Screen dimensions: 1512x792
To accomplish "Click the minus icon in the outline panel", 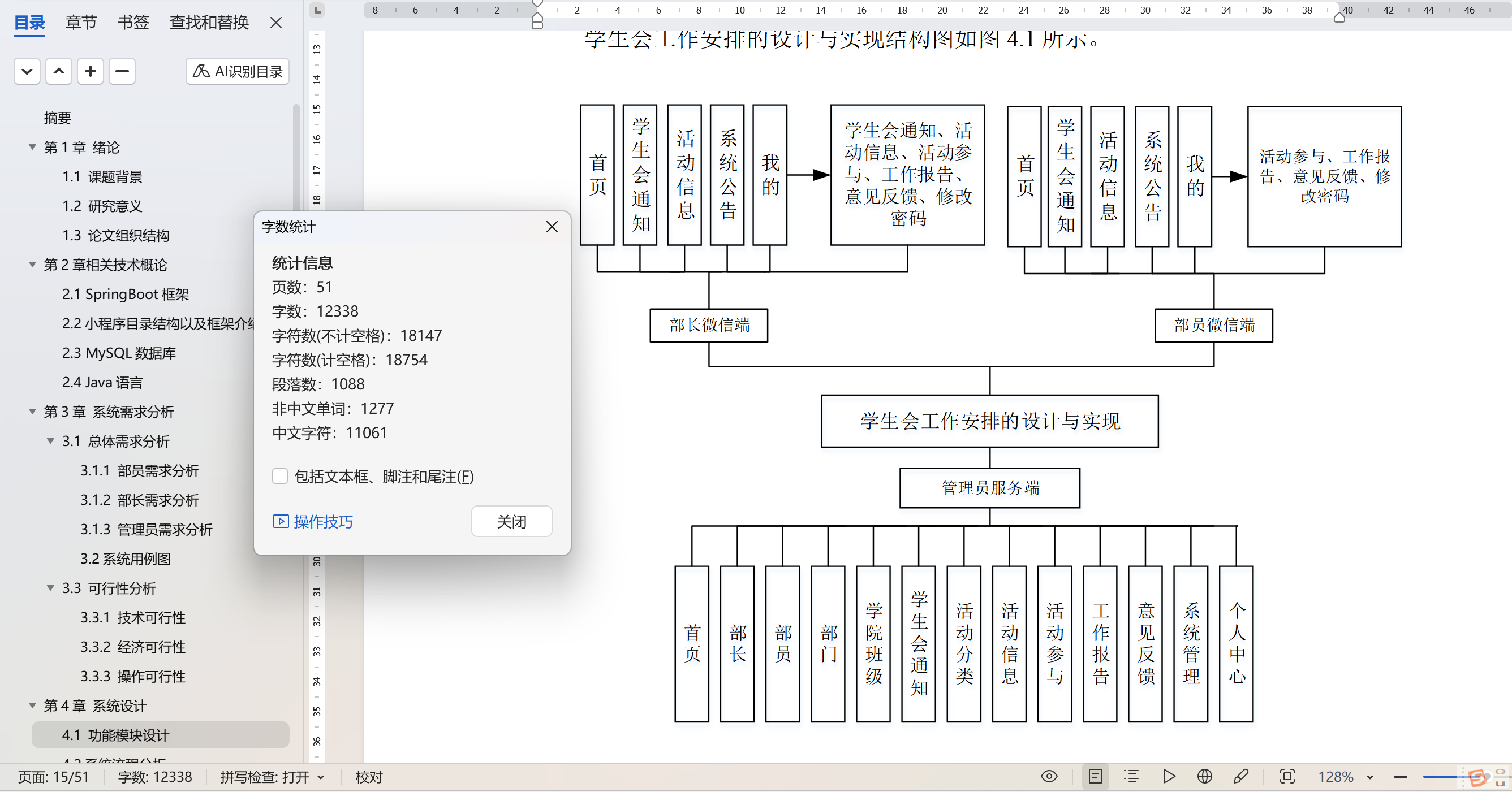I will click(122, 72).
